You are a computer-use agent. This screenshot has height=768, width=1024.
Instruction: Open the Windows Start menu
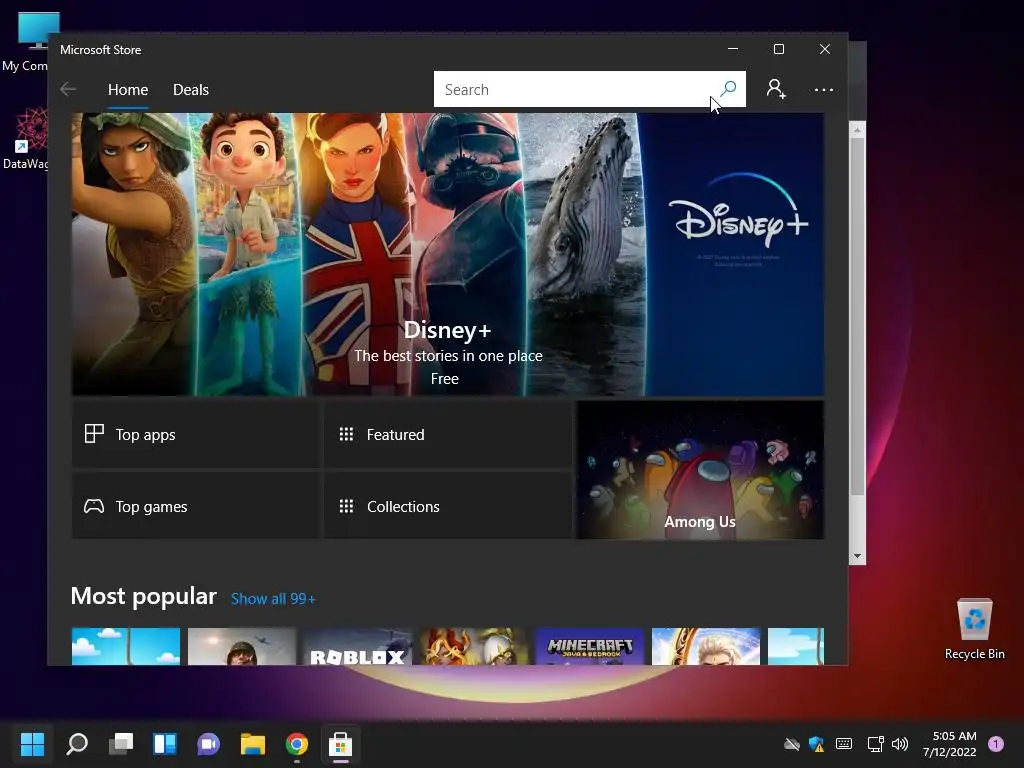32,743
